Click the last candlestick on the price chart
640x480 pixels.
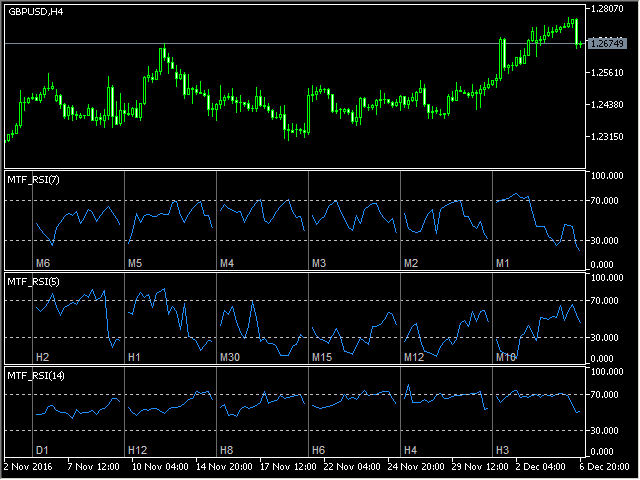coord(577,32)
